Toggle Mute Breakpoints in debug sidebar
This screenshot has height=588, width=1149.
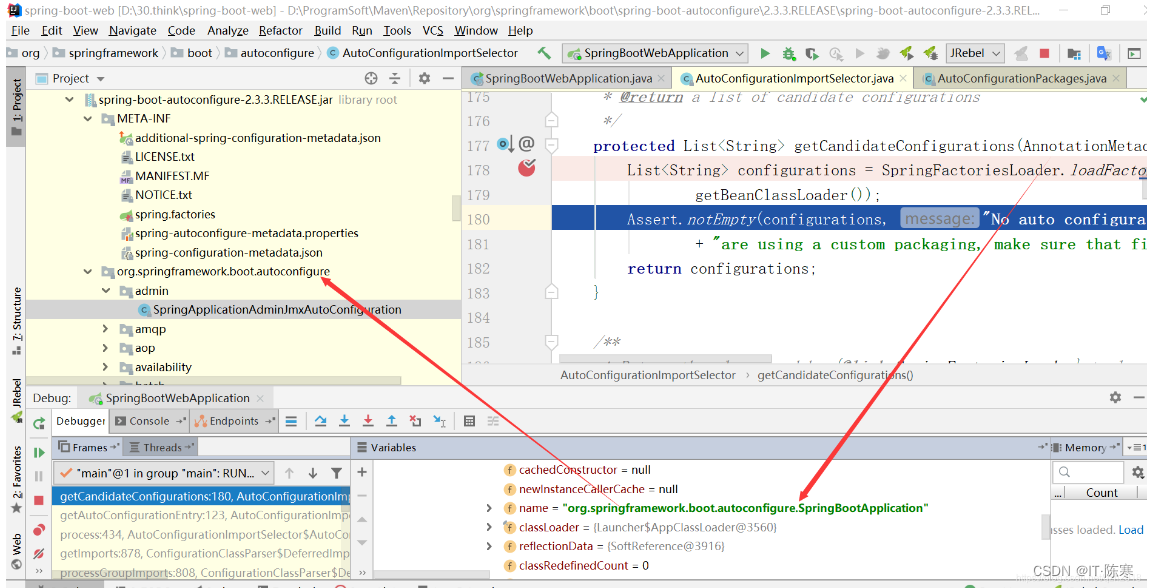[x=39, y=554]
